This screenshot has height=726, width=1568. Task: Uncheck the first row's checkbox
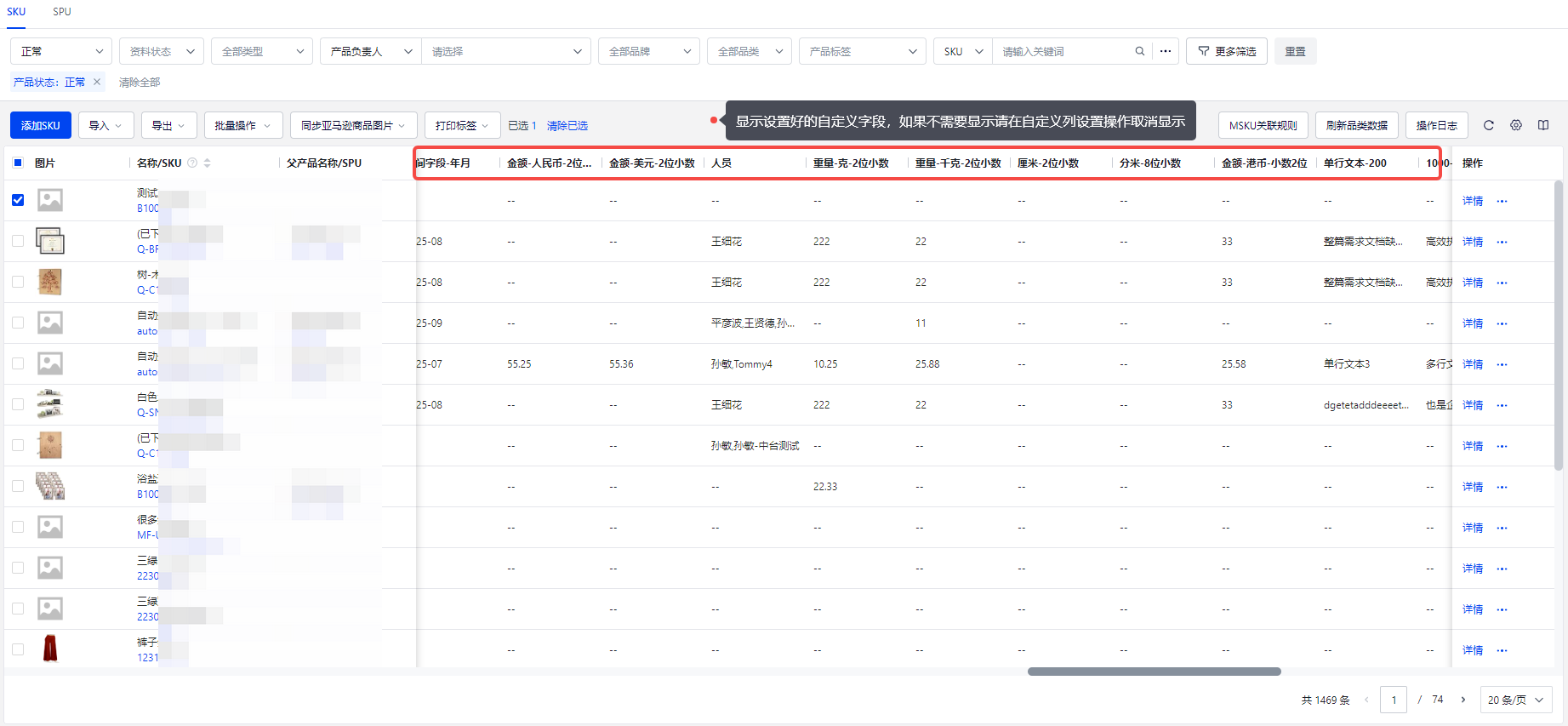(18, 200)
